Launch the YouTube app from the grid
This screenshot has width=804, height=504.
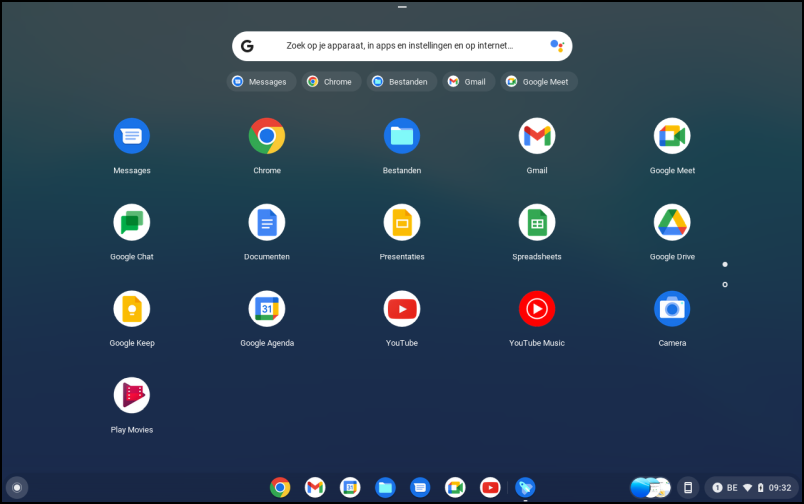(x=401, y=309)
